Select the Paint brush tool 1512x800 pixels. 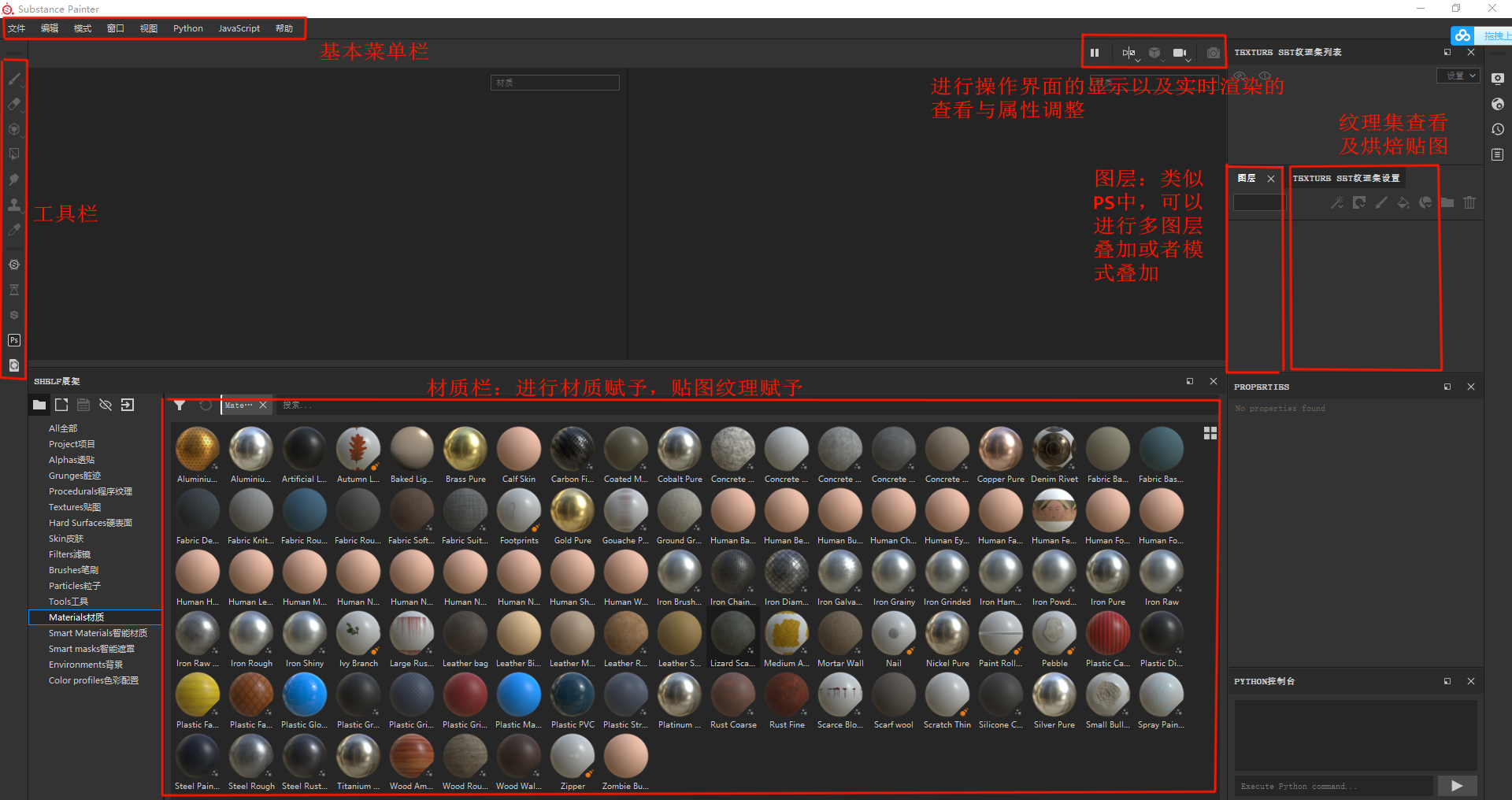pos(14,79)
